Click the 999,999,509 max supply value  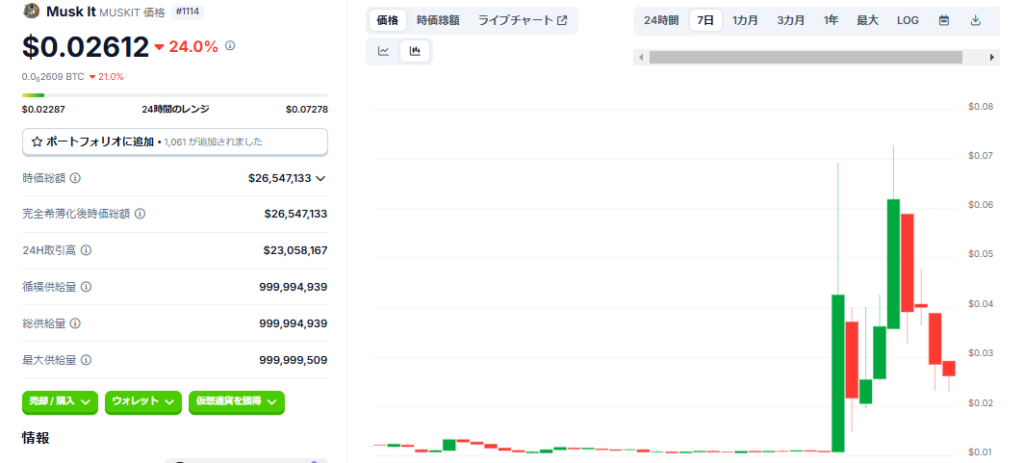[x=293, y=360]
